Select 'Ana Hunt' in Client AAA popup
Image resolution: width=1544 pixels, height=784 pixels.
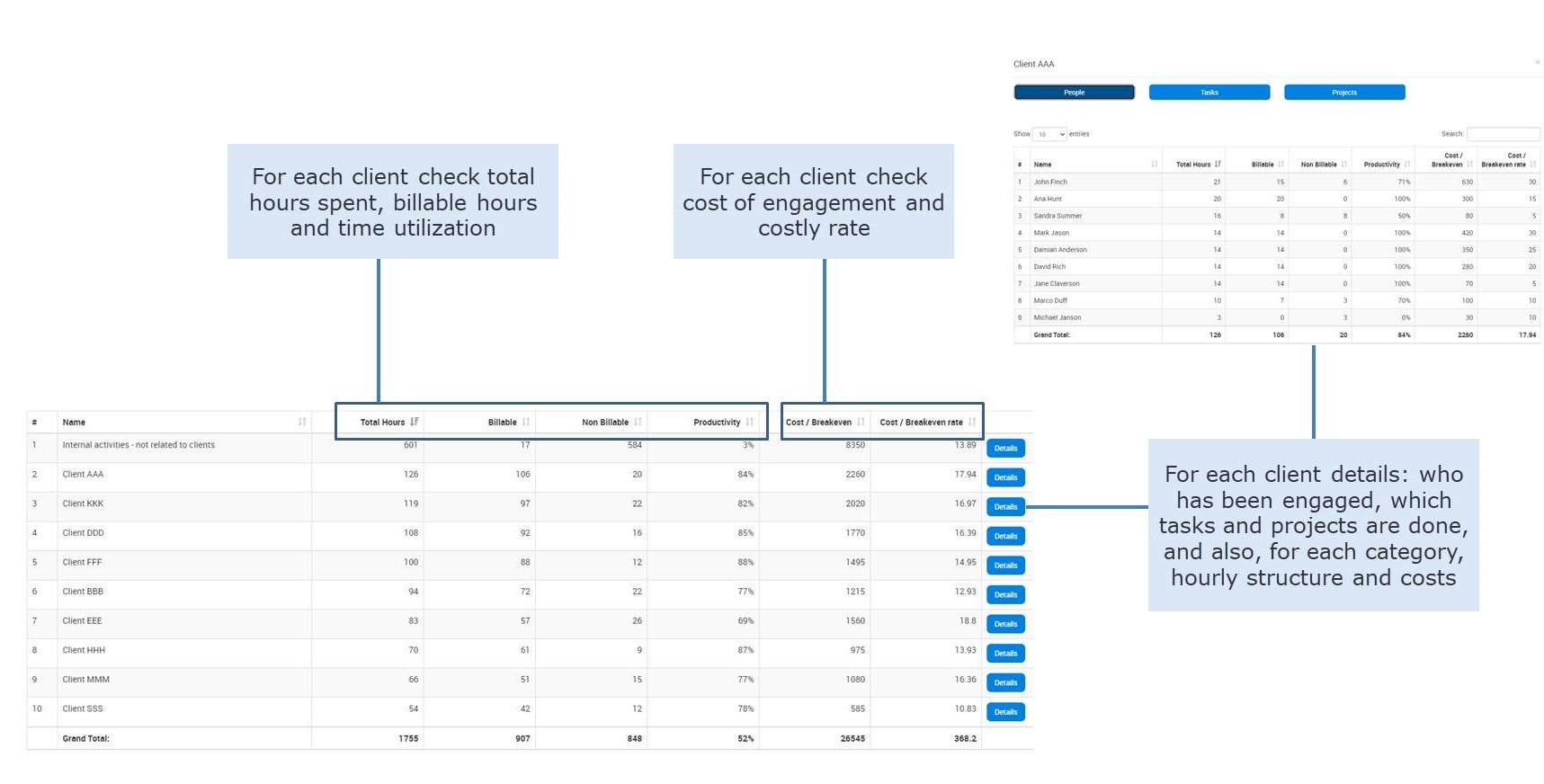(x=1048, y=199)
